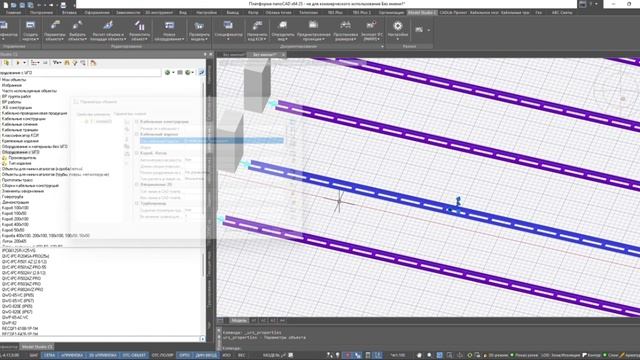The width and height of the screenshot is (640, 360).
Task: Click Предустановленные проекции ribbon icon
Action: (313, 25)
